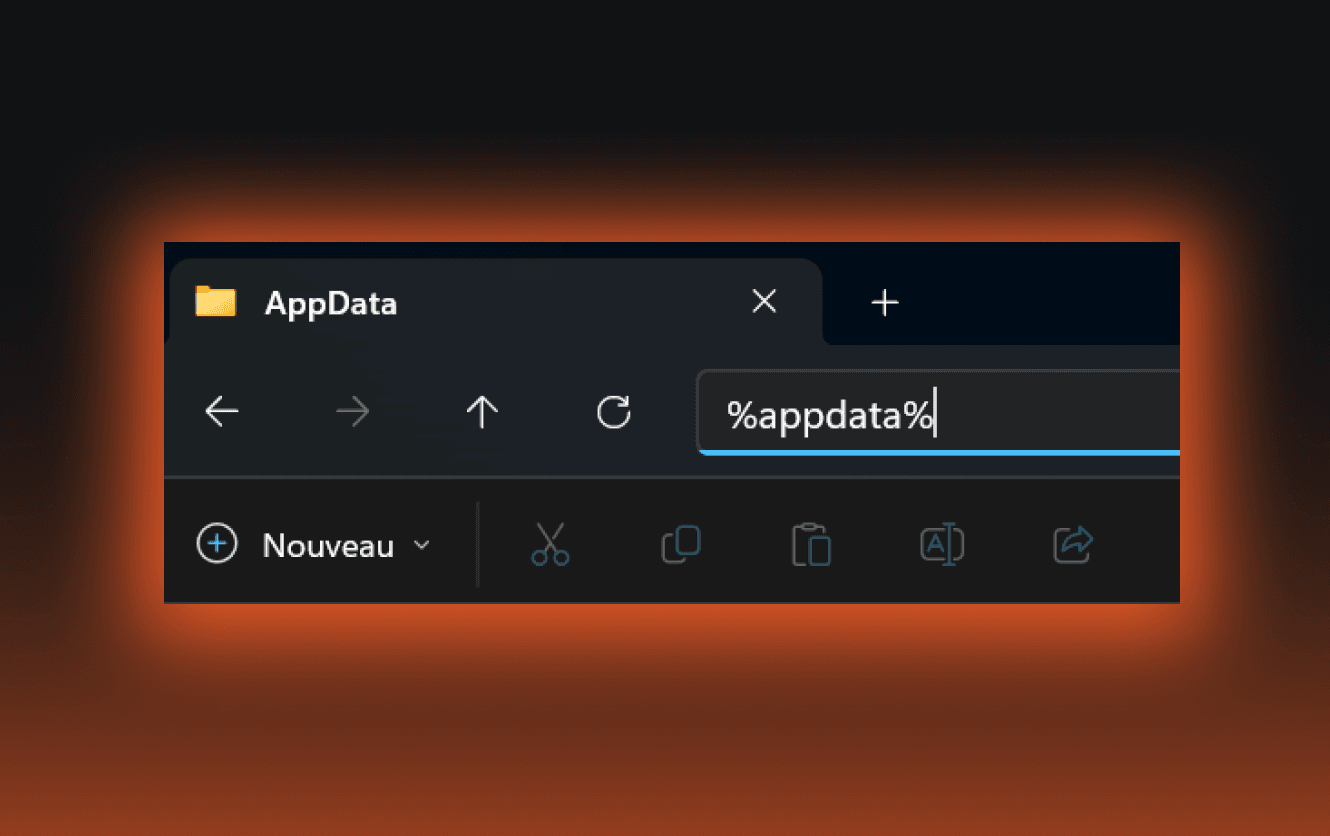Switch to the AppData tab
1330x836 pixels.
pos(330,303)
